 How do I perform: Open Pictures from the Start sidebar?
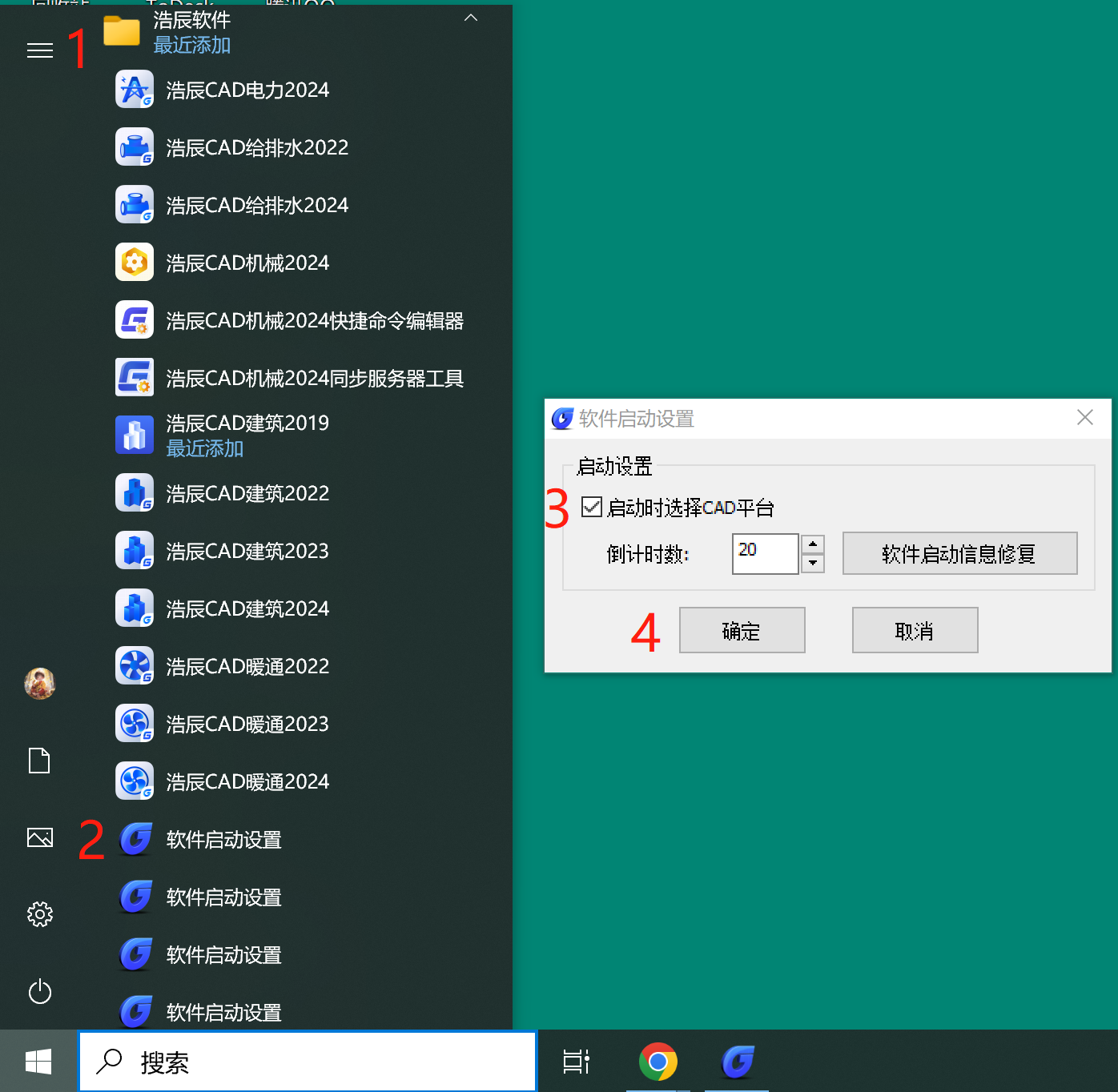(x=40, y=837)
